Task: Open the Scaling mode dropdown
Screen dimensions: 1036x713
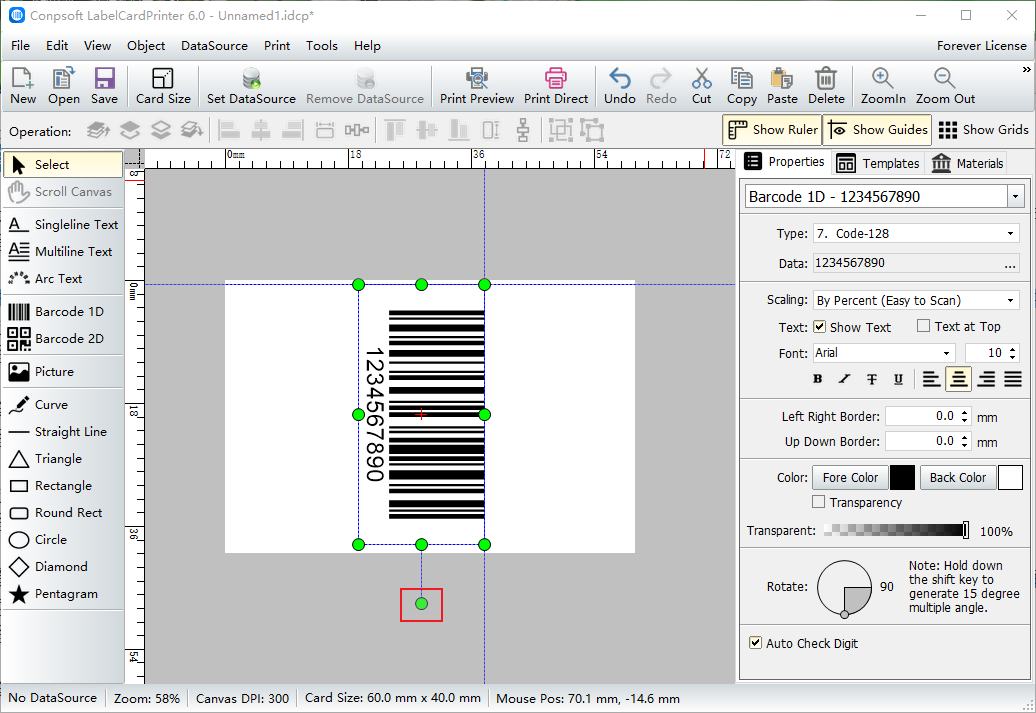Action: click(x=1010, y=300)
